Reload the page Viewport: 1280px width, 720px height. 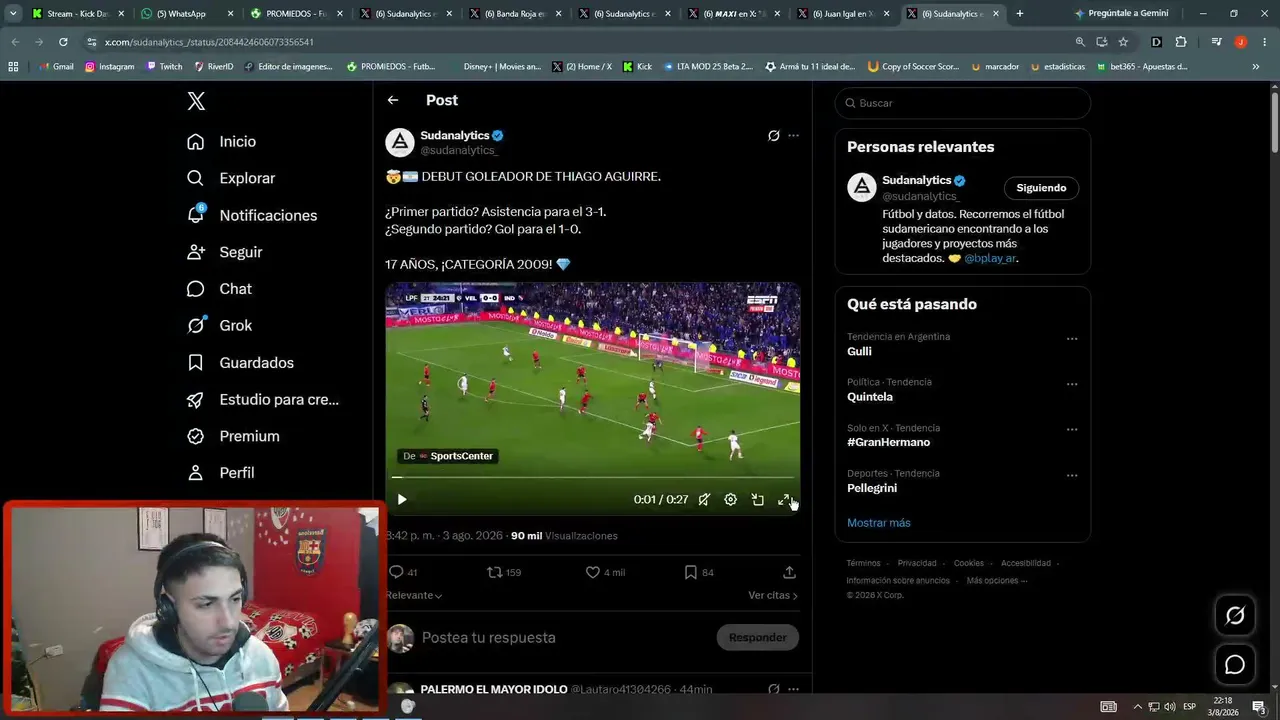pyautogui.click(x=63, y=42)
